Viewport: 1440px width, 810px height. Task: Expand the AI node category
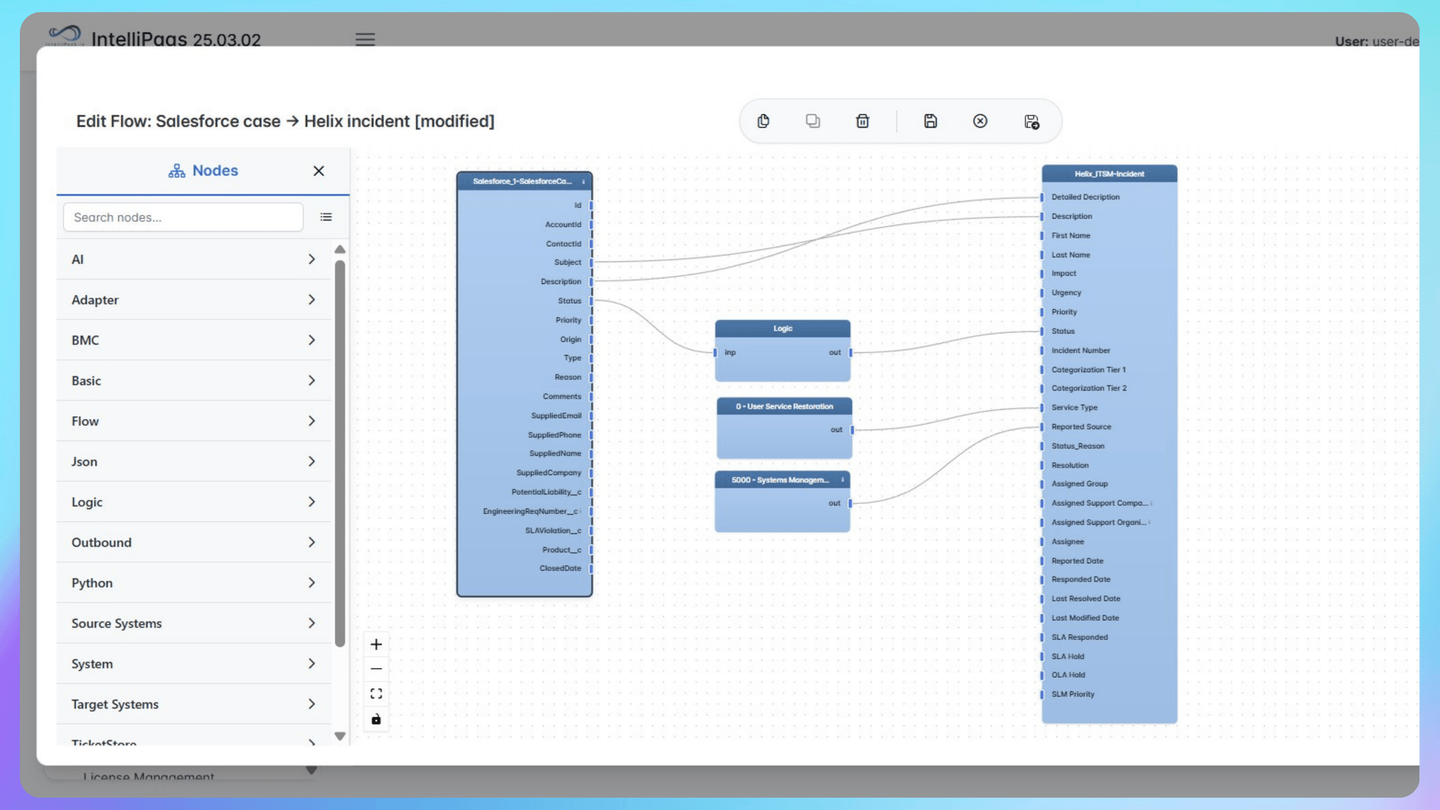click(194, 259)
